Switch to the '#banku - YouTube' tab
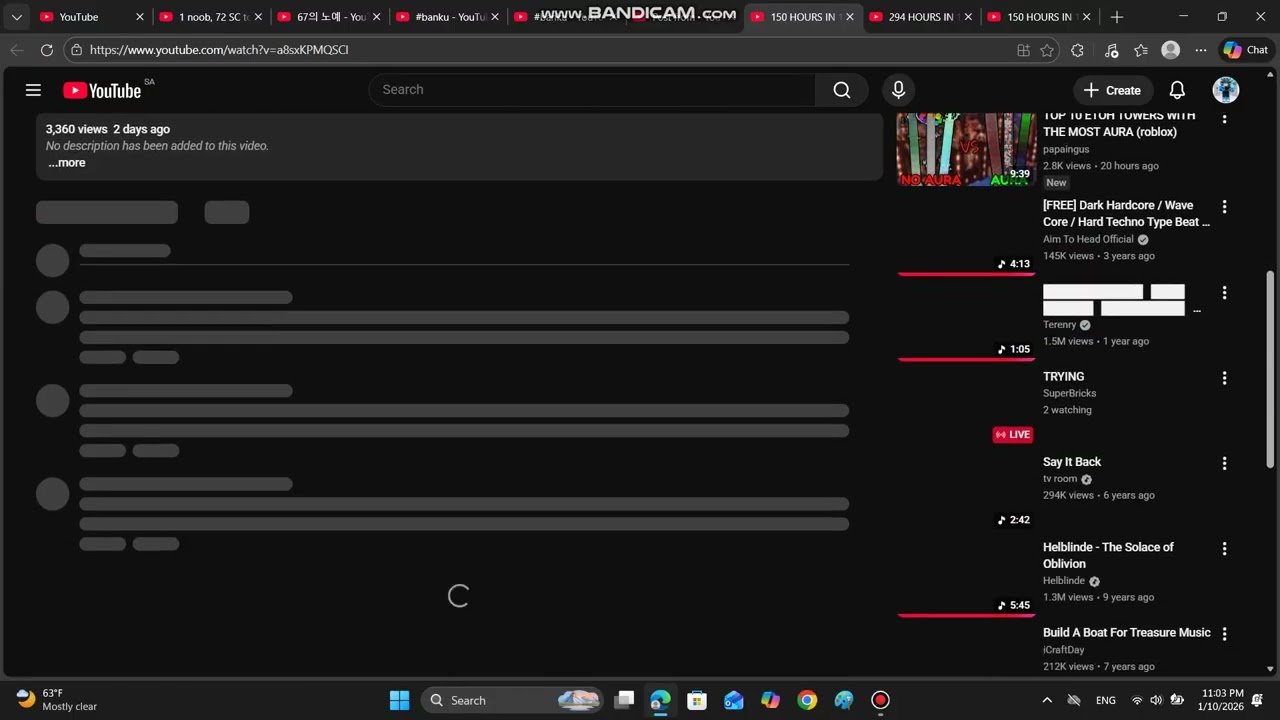 (448, 17)
